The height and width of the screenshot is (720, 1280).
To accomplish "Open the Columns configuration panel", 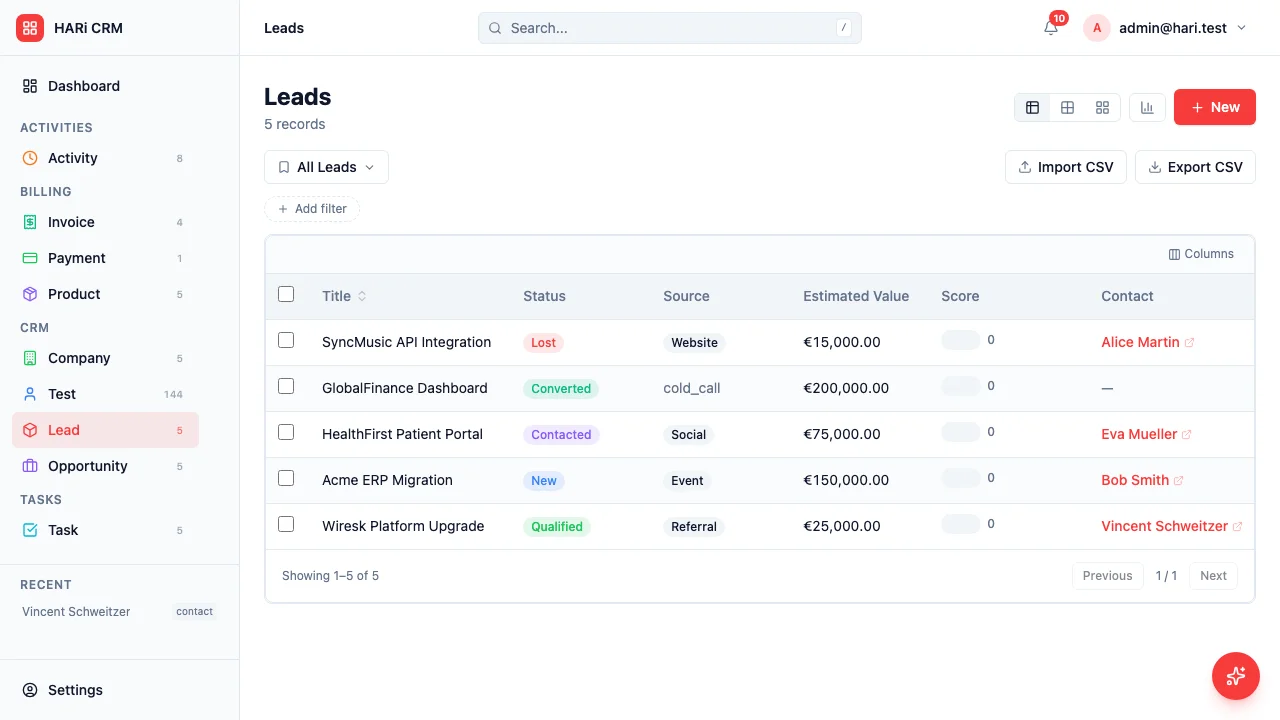I will [1201, 254].
